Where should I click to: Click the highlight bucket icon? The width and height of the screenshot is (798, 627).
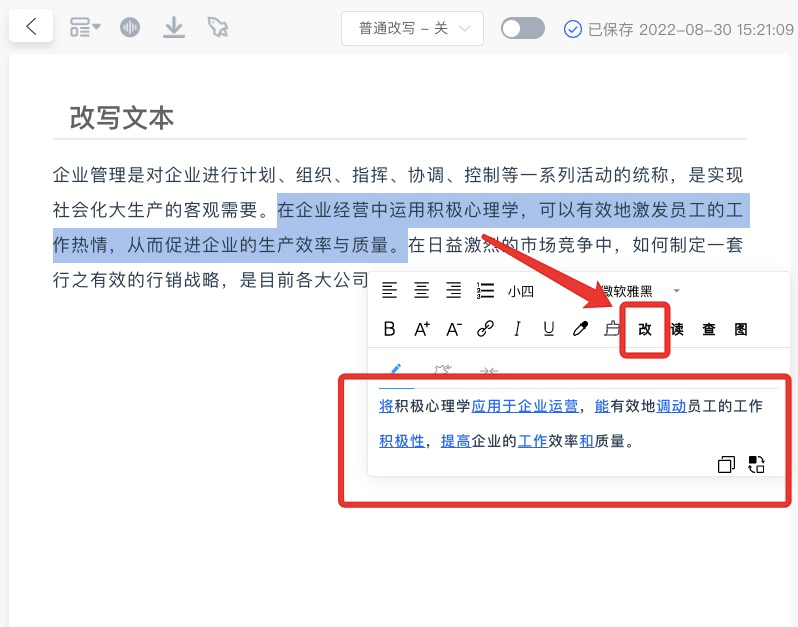coord(611,329)
